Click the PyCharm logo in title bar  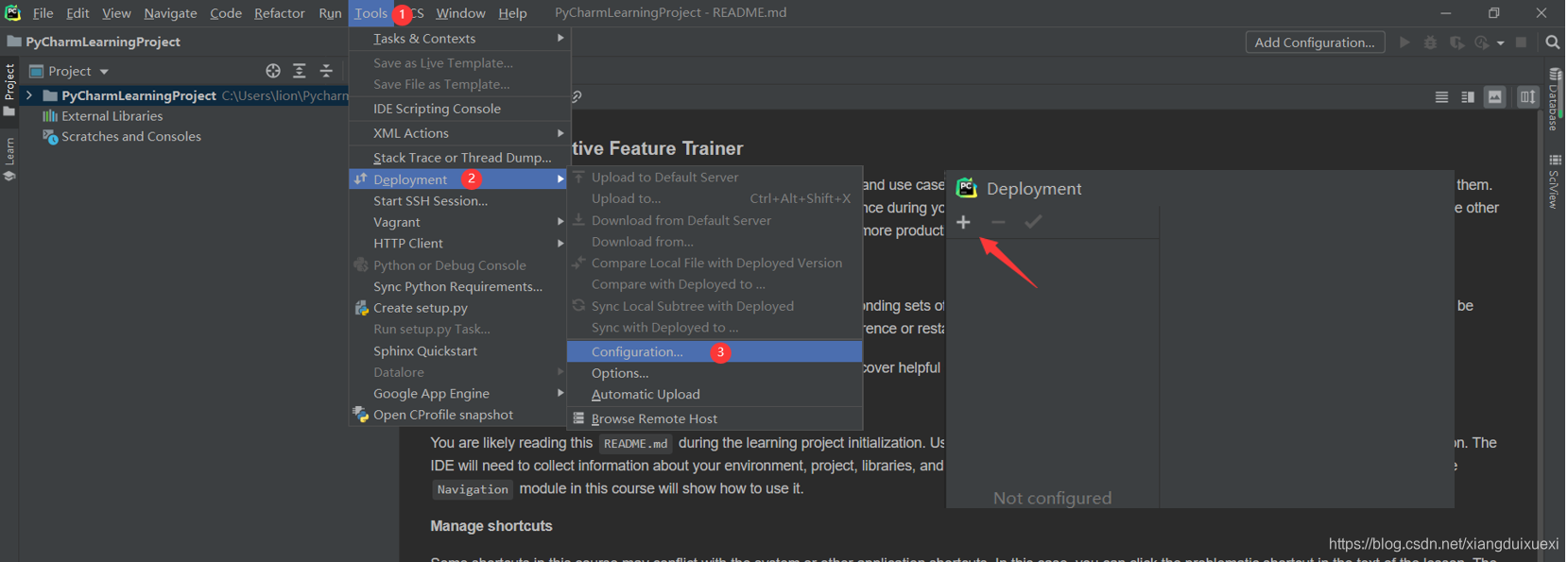click(x=13, y=13)
